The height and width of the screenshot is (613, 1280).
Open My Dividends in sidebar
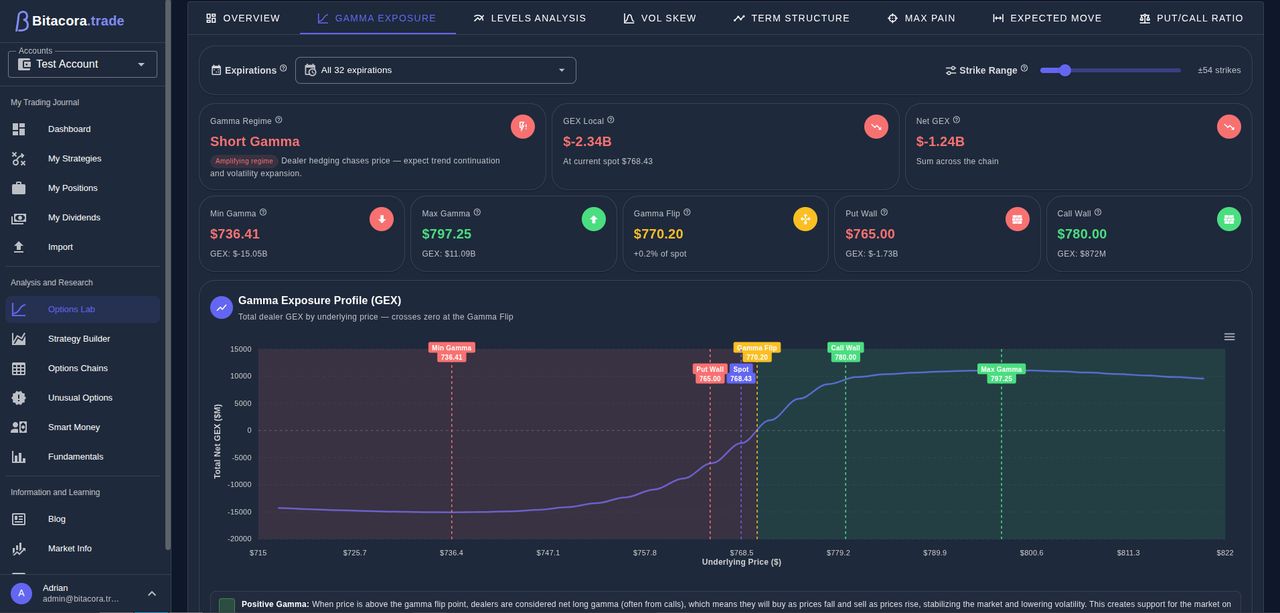pos(82,217)
